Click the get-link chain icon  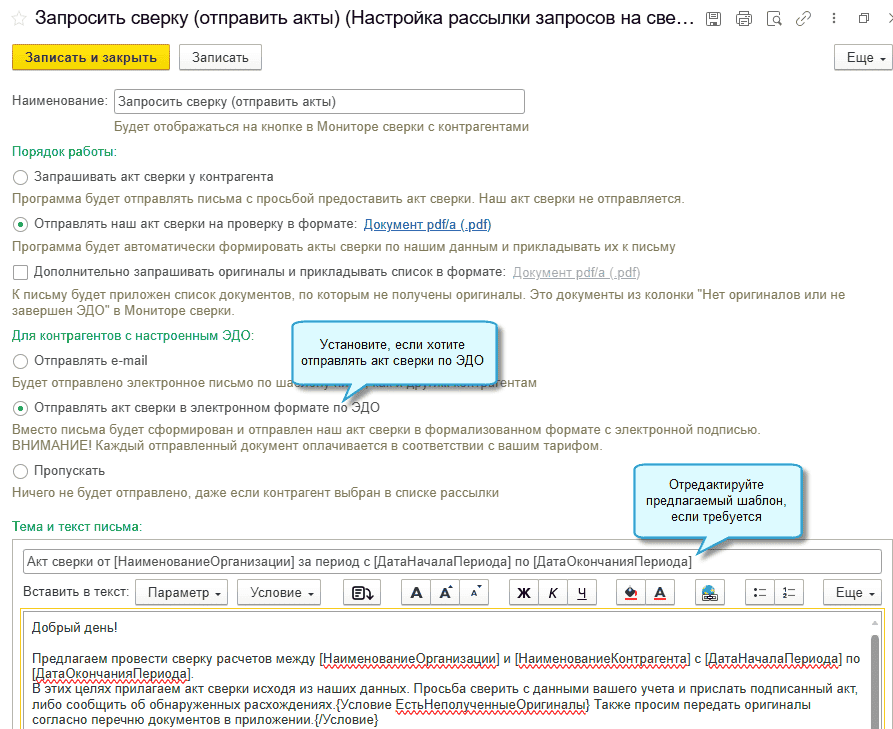click(803, 19)
